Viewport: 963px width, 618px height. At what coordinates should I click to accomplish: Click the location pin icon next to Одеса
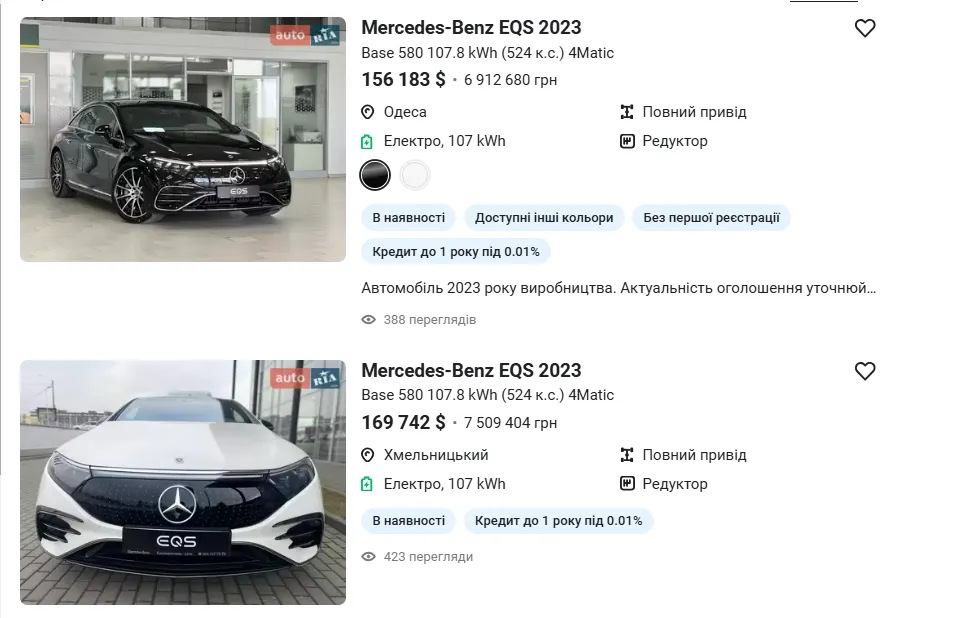click(368, 112)
